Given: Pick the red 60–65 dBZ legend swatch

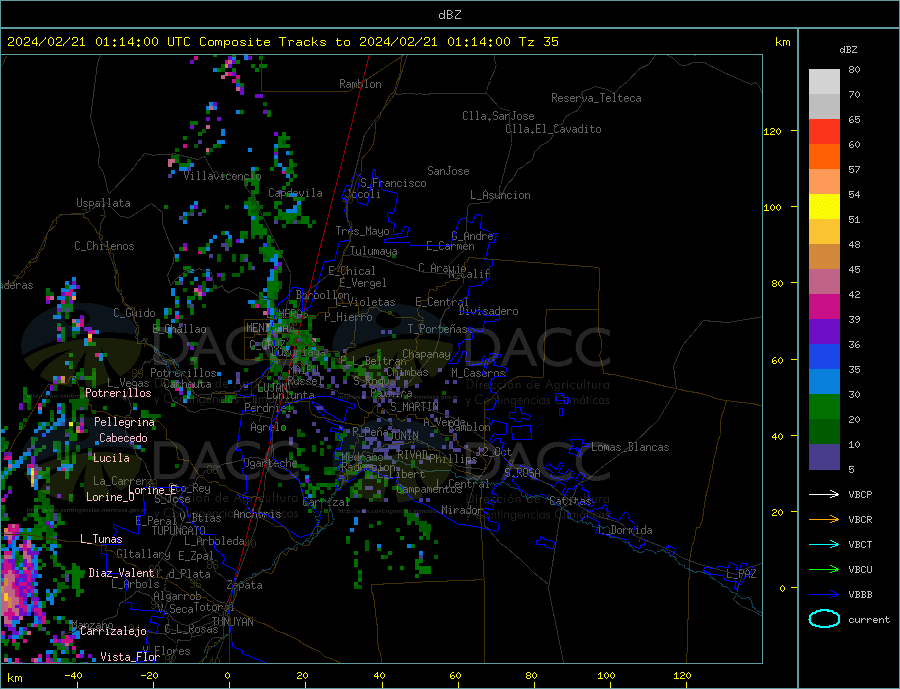Looking at the screenshot, I should click(824, 131).
